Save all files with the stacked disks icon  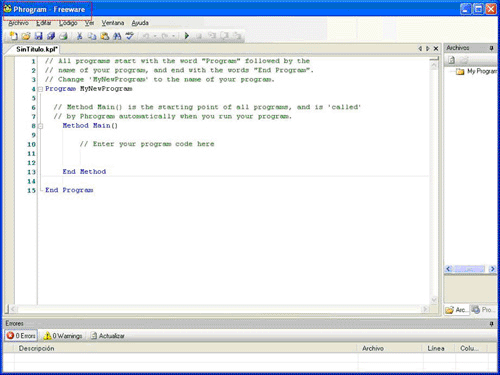click(51, 36)
